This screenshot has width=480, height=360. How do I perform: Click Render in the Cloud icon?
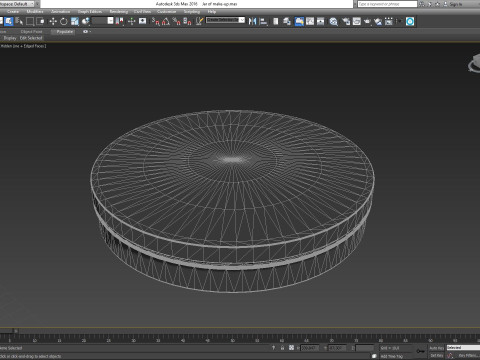pos(378,21)
